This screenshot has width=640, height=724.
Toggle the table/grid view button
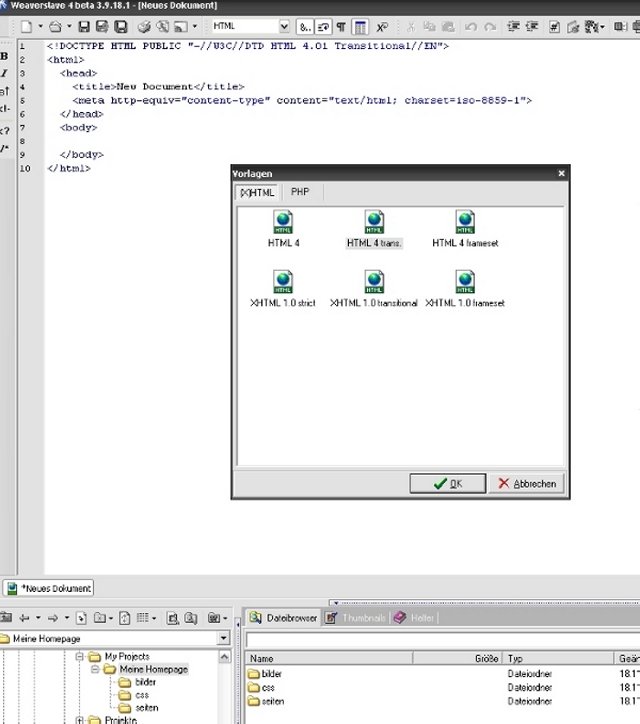[360, 27]
